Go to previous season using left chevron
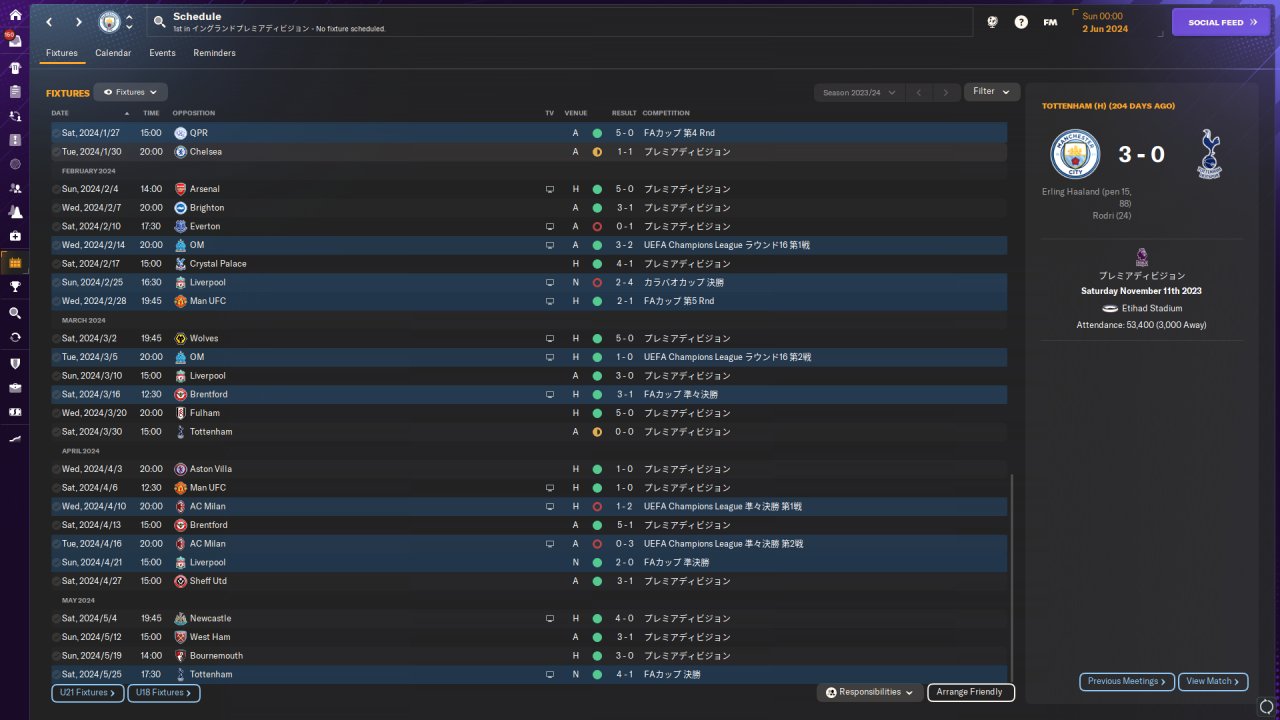The image size is (1280, 720). (x=919, y=92)
